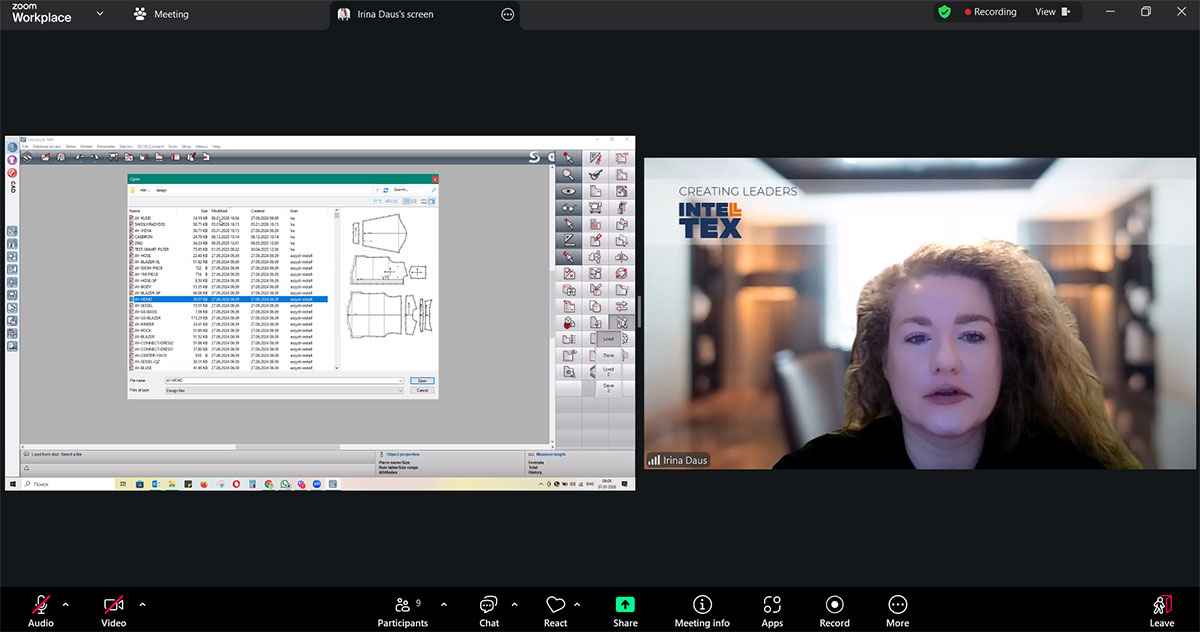Image resolution: width=1200 pixels, height=632 pixels.
Task: Open the View layout options
Action: [1051, 12]
